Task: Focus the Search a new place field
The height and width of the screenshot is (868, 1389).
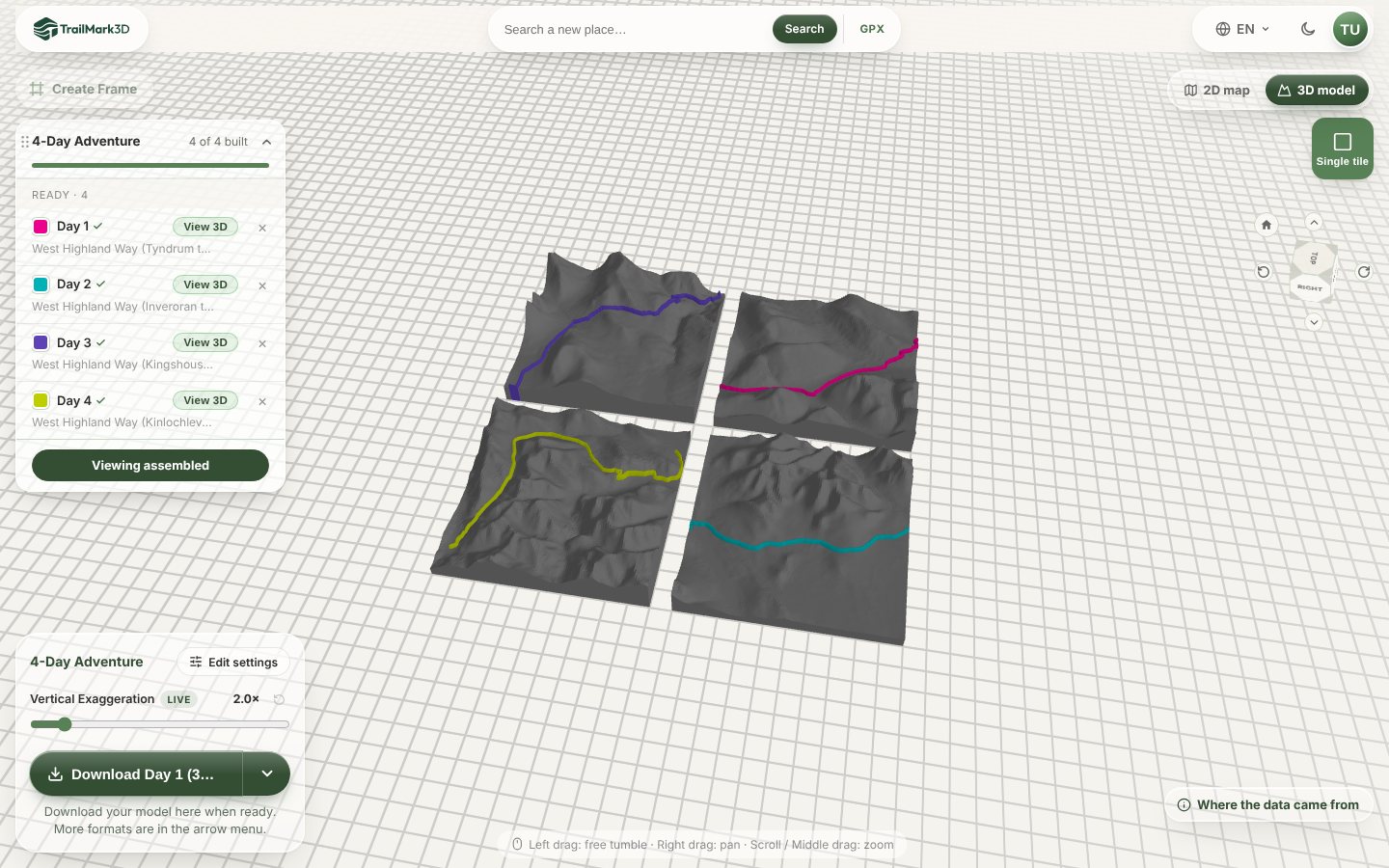Action: pyautogui.click(x=632, y=30)
